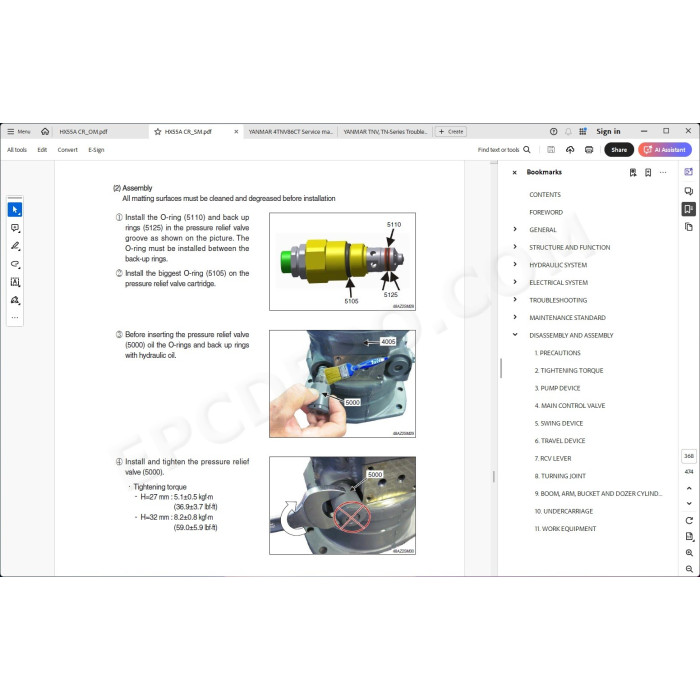Screen dimensions: 700x700
Task: Choose the sign/stamp tool
Action: click(15, 300)
